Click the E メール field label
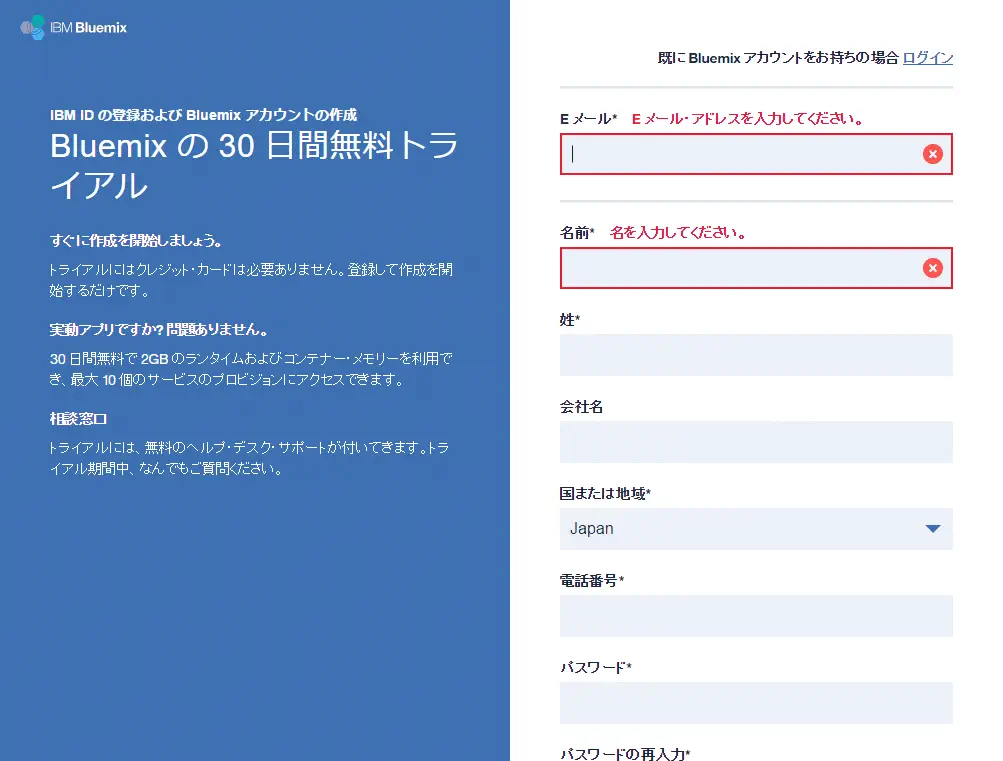 click(x=588, y=119)
